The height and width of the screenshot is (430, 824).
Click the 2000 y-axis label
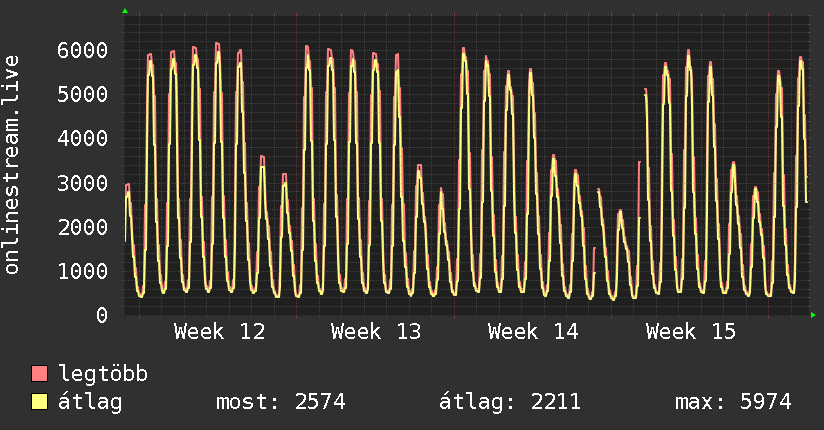click(83, 227)
